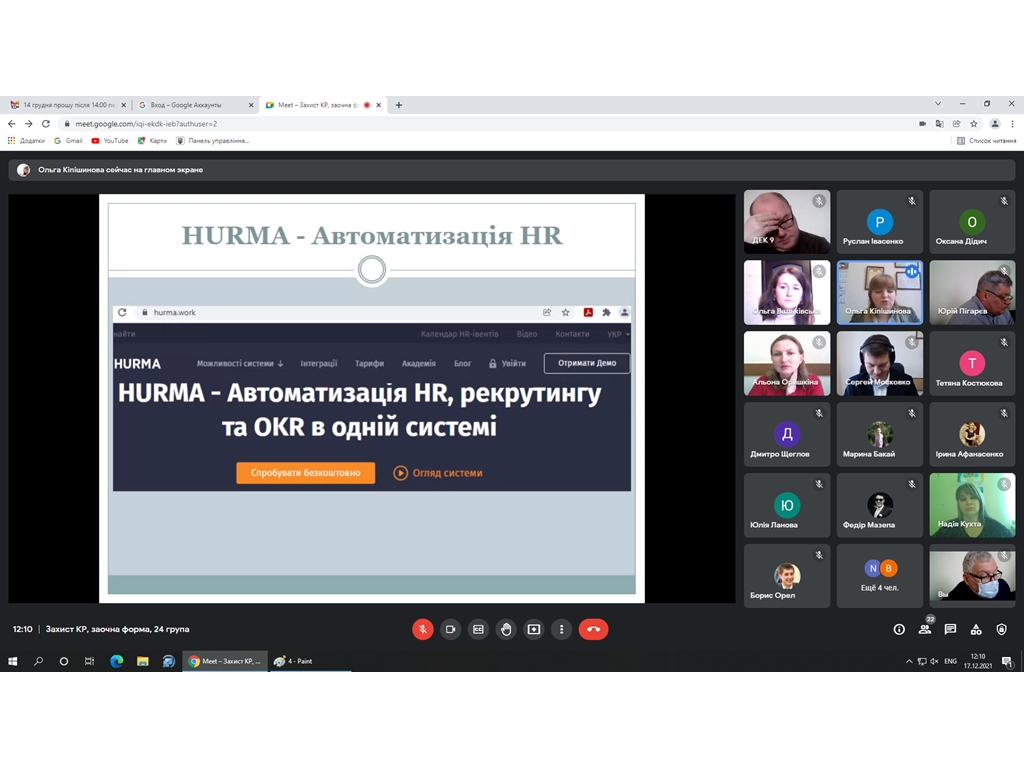Open Windows taskbar search
This screenshot has height=768, width=1024.
tap(39, 661)
